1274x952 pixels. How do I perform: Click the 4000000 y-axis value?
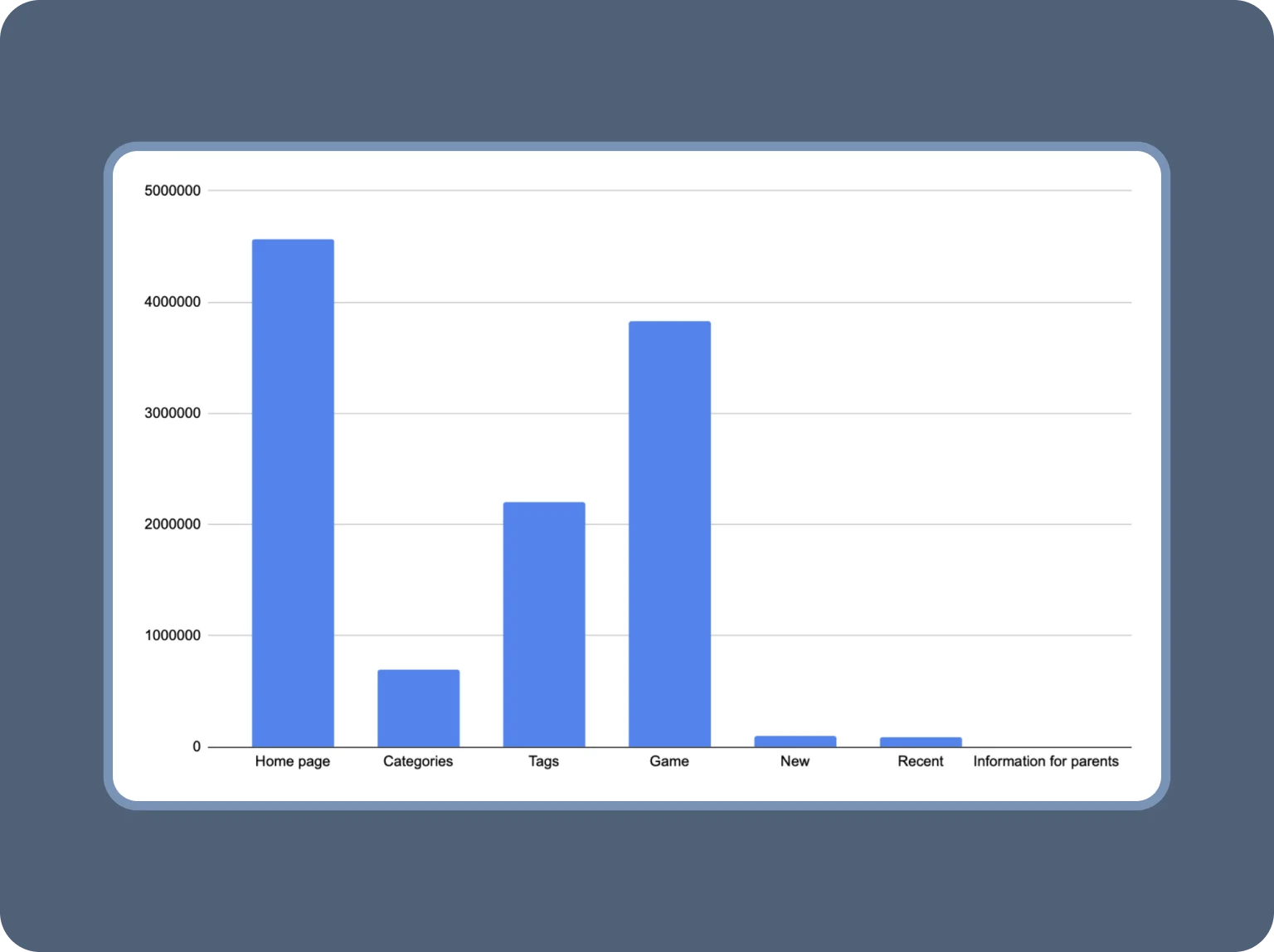pos(173,302)
